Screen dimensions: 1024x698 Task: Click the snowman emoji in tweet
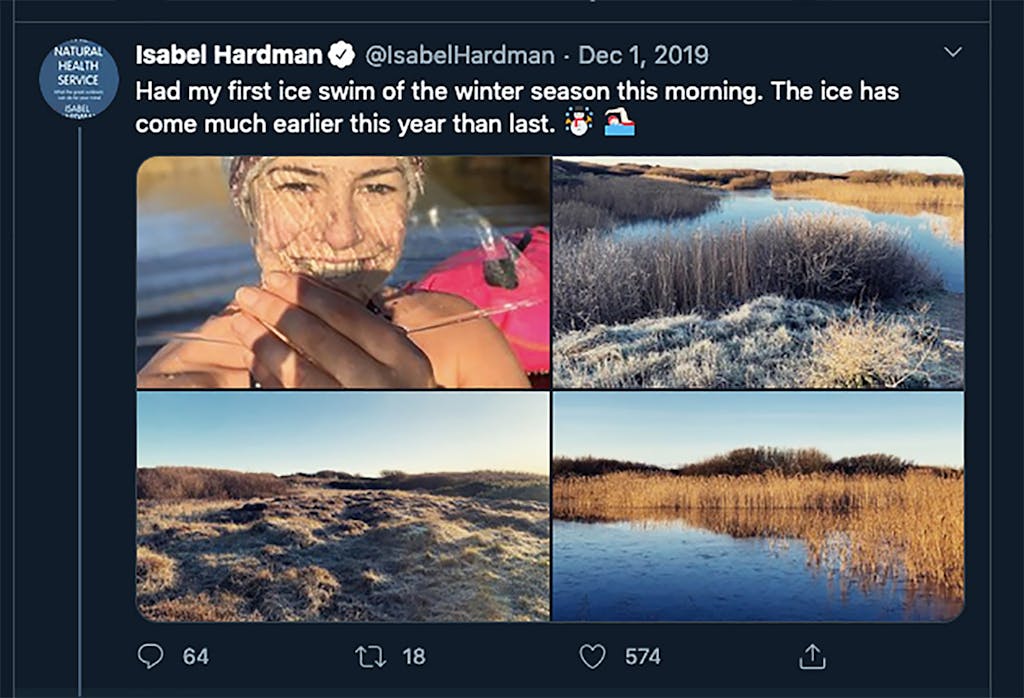(578, 122)
